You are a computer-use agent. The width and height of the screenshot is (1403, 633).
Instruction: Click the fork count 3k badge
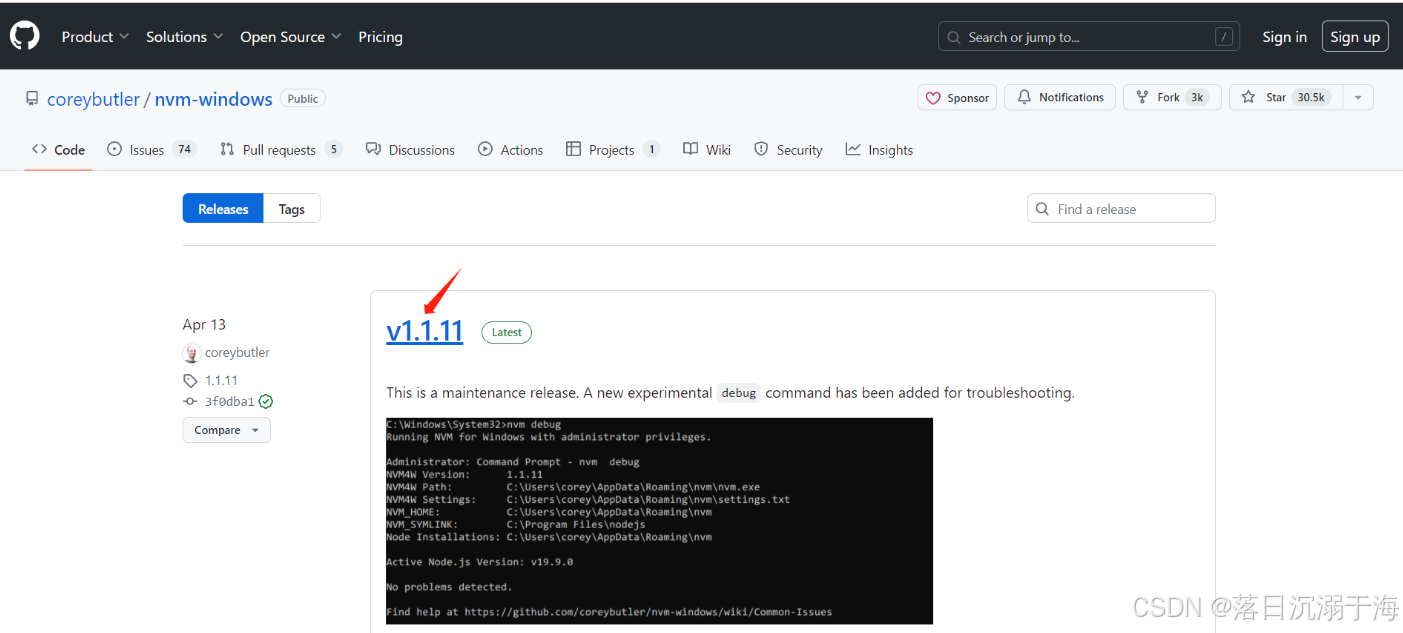tap(1197, 97)
